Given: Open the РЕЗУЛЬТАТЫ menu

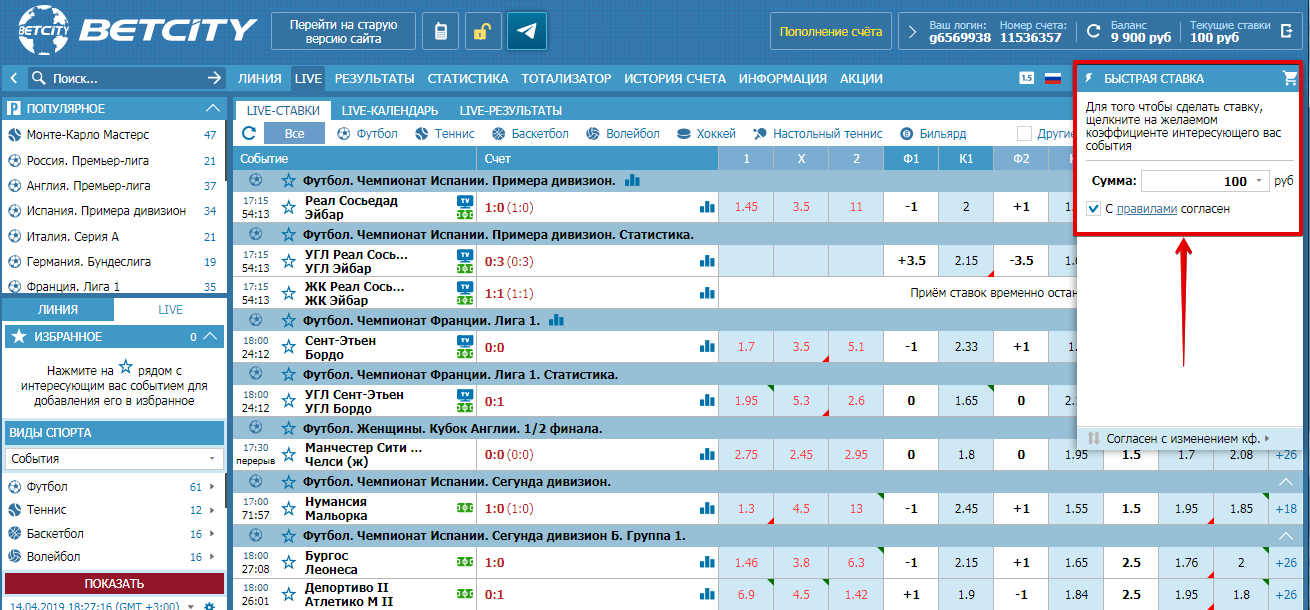Looking at the screenshot, I should [374, 78].
